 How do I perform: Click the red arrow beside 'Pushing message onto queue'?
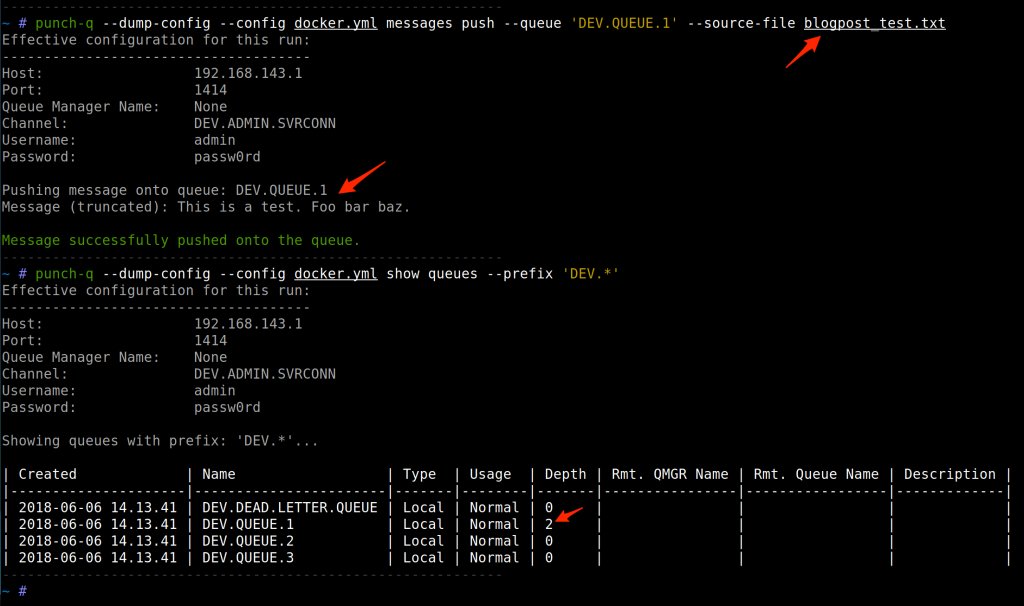pos(361,175)
